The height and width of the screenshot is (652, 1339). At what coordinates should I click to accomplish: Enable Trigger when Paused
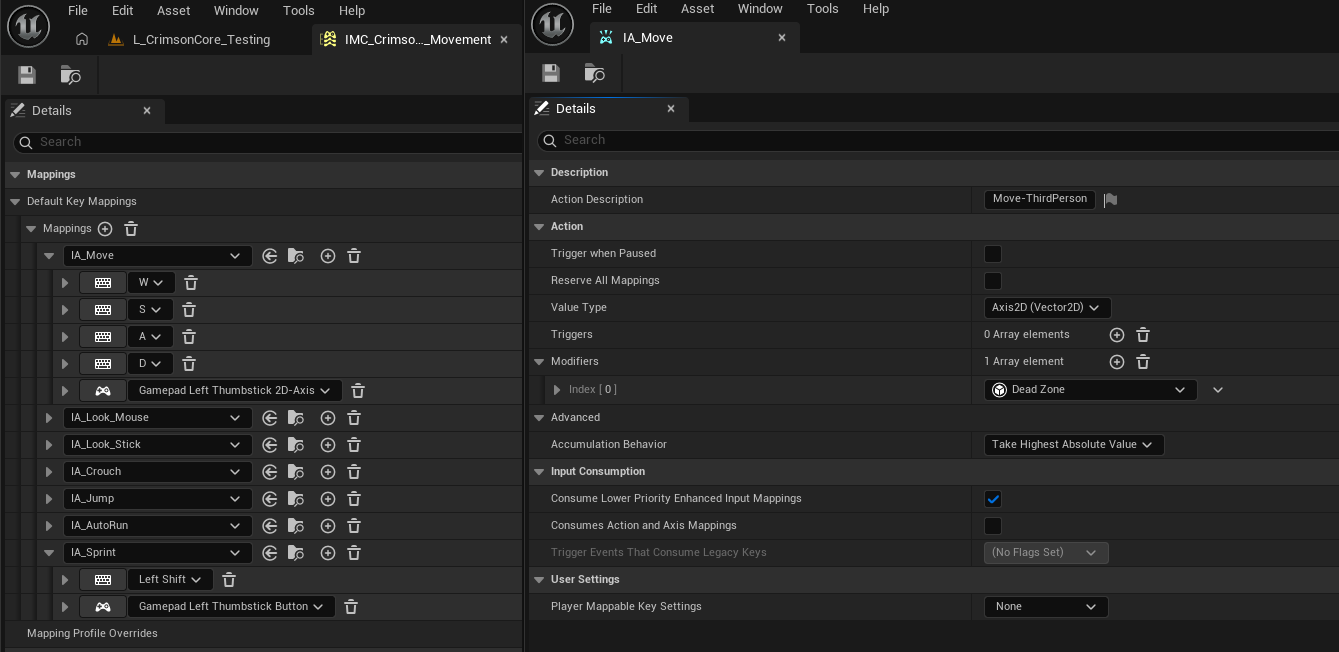[993, 254]
